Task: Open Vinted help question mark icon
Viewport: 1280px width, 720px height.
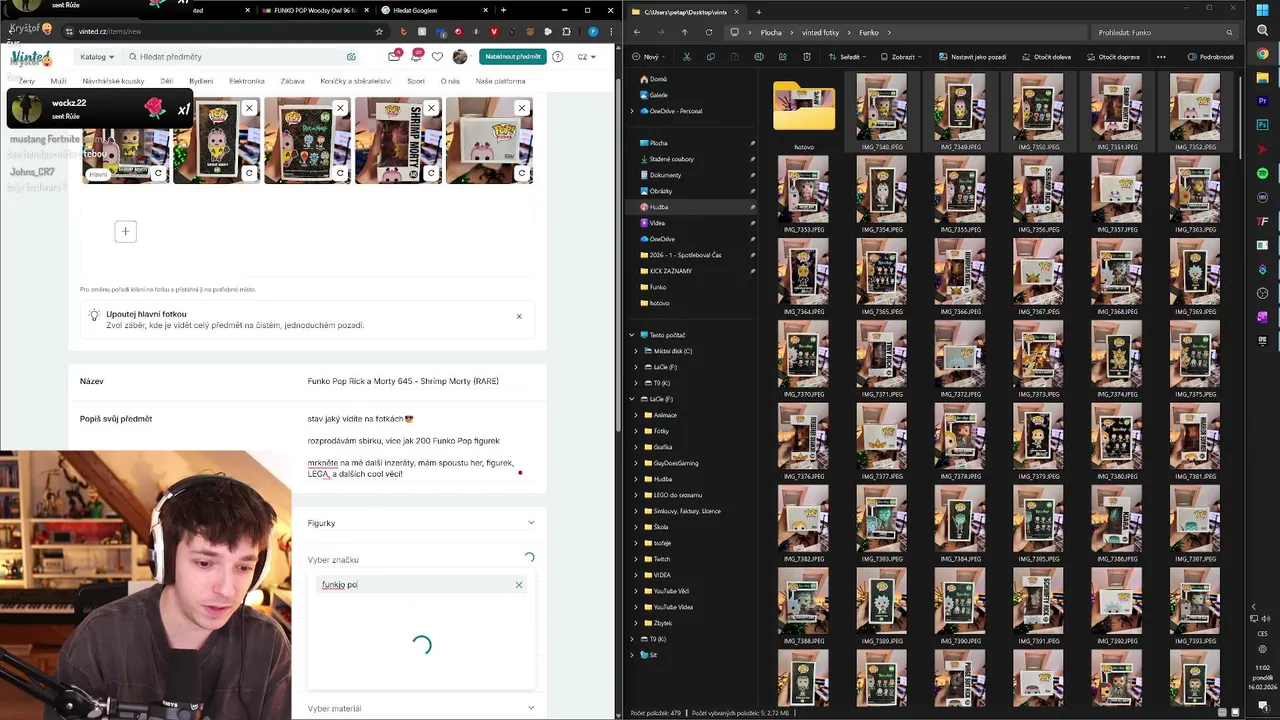Action: click(557, 57)
